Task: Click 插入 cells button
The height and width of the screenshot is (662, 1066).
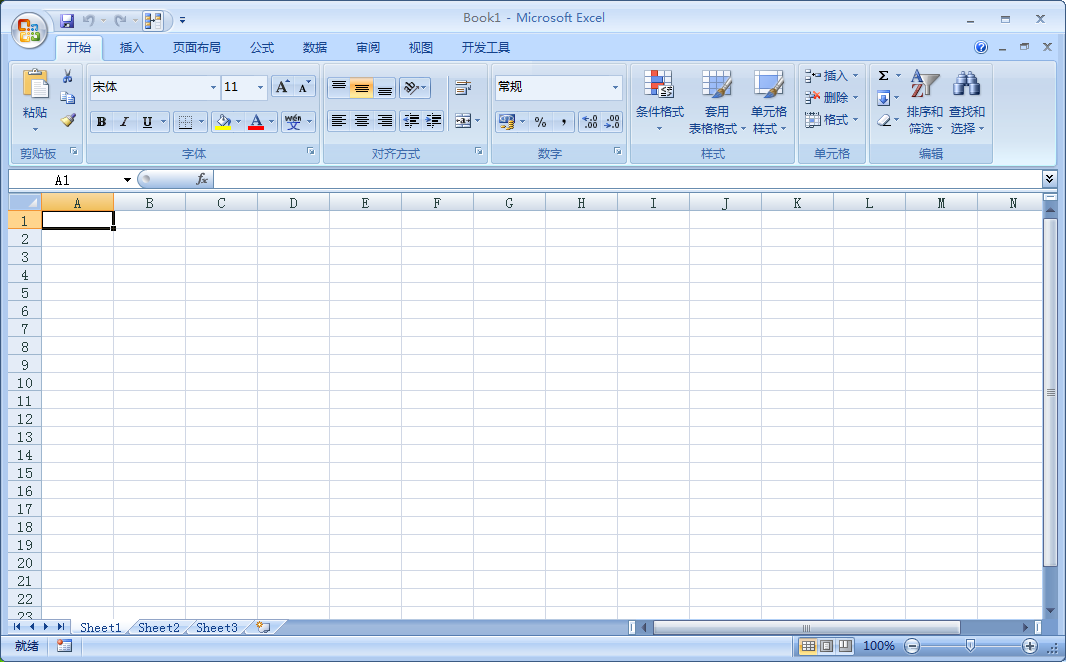Action: (832, 75)
